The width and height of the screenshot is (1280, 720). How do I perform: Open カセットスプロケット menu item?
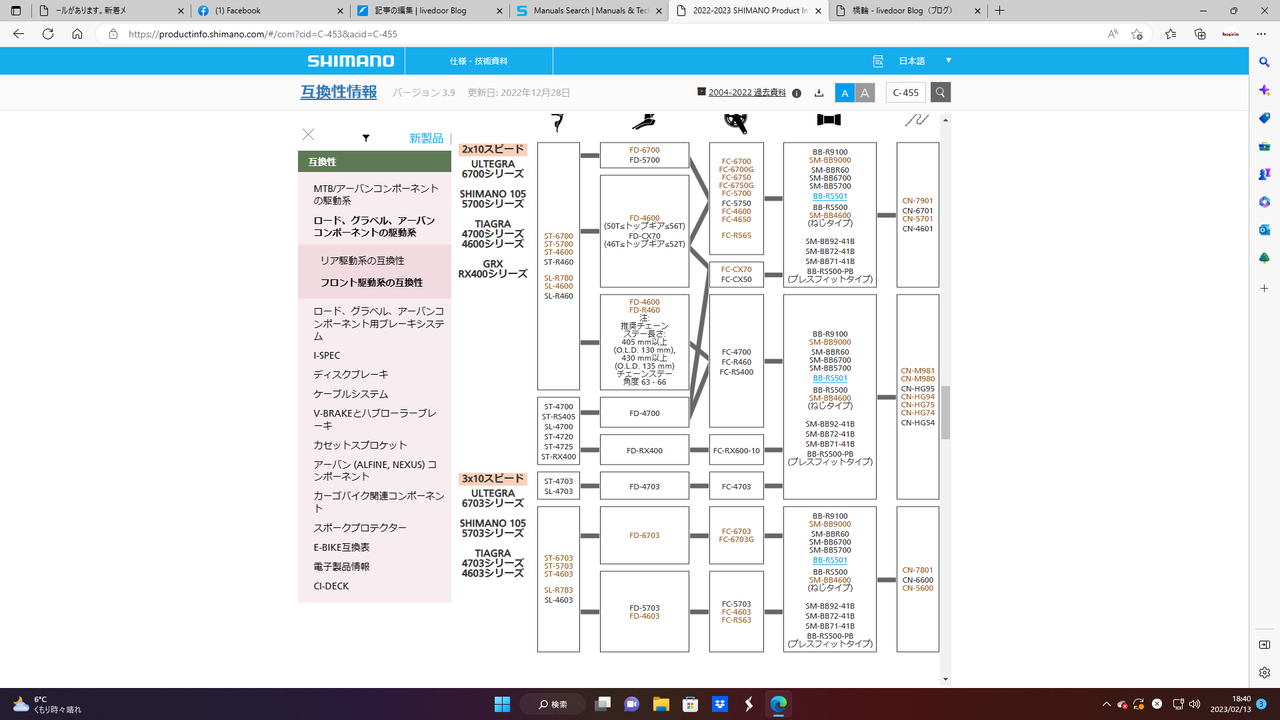[x=360, y=445]
